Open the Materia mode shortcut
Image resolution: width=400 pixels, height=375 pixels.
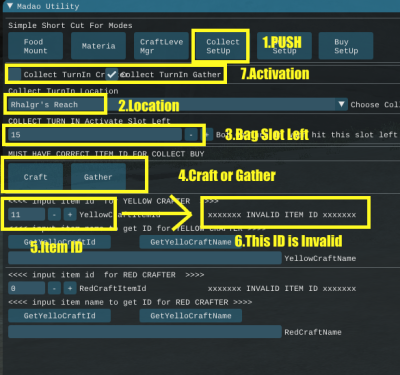tap(98, 46)
